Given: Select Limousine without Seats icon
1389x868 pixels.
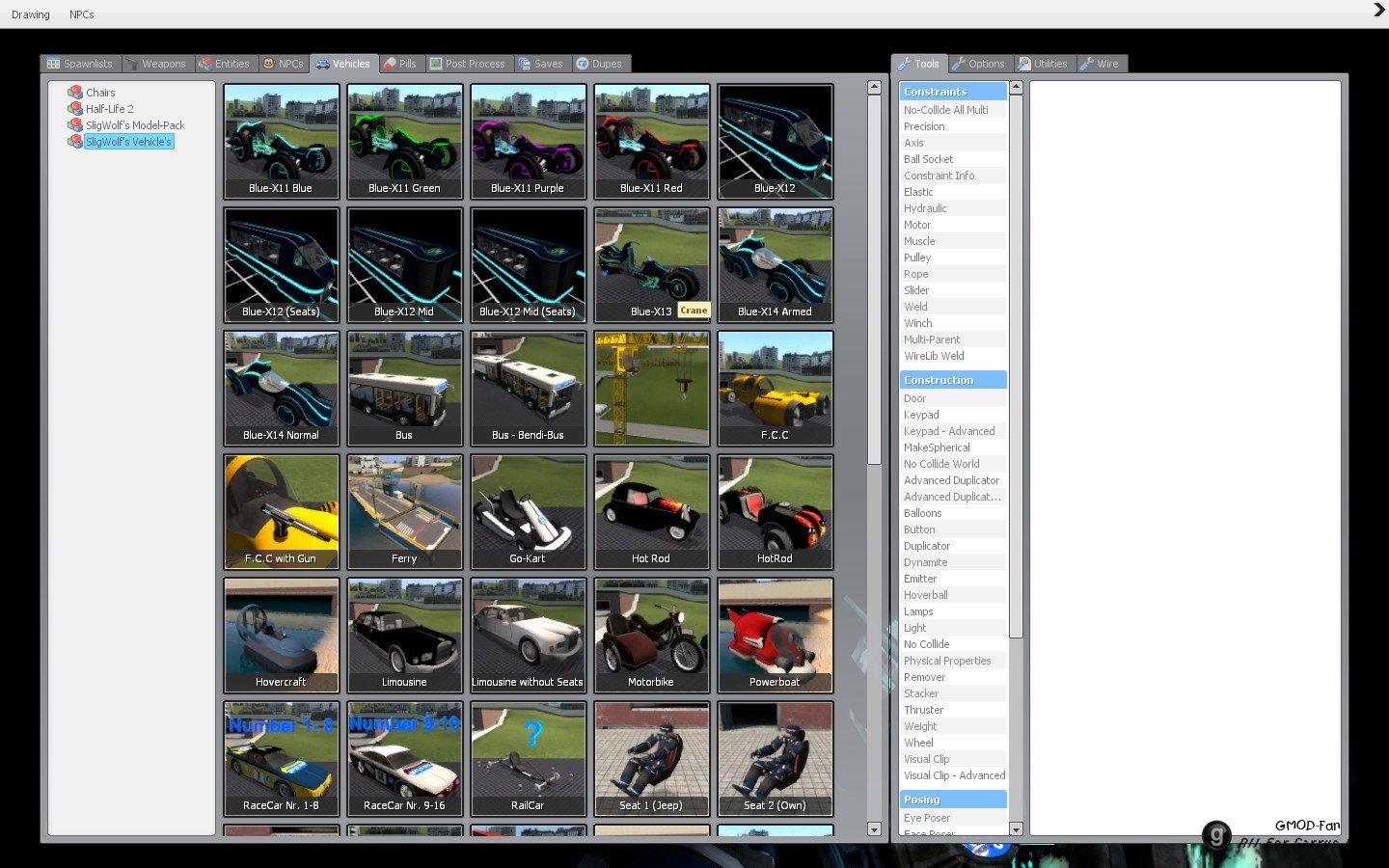Looking at the screenshot, I should [x=528, y=636].
